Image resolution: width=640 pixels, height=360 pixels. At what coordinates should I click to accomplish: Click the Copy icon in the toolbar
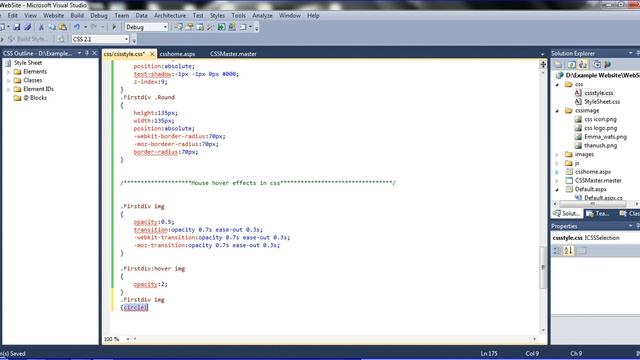(52, 27)
